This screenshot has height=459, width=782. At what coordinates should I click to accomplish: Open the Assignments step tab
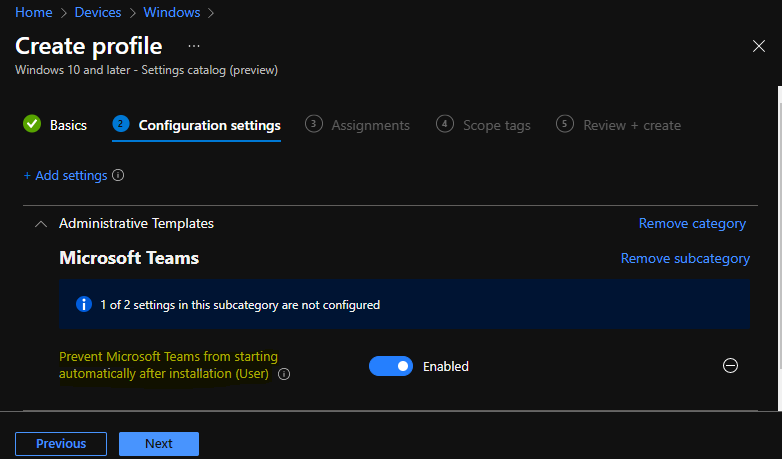point(357,125)
